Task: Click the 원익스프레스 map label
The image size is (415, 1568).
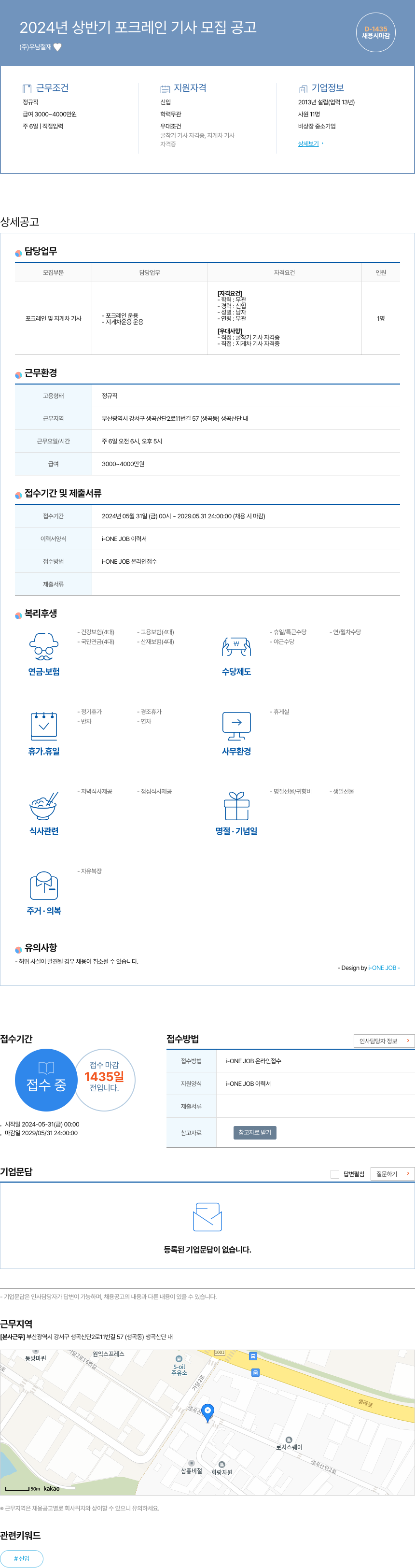Action: pos(108,1354)
